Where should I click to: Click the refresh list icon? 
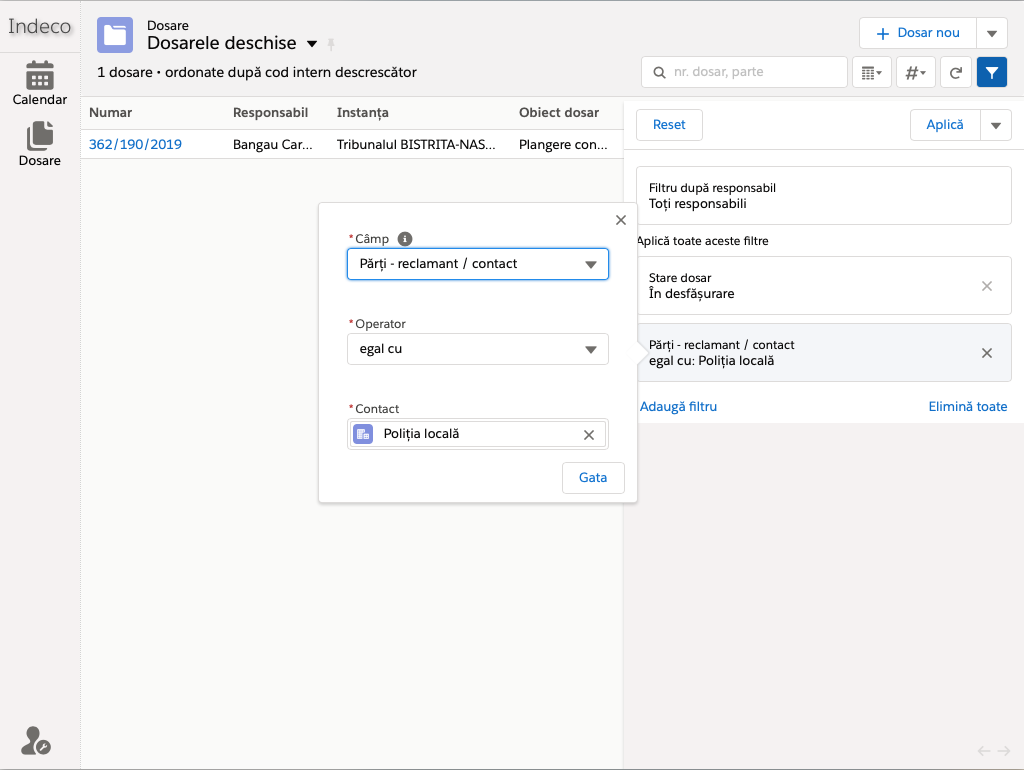coord(955,72)
